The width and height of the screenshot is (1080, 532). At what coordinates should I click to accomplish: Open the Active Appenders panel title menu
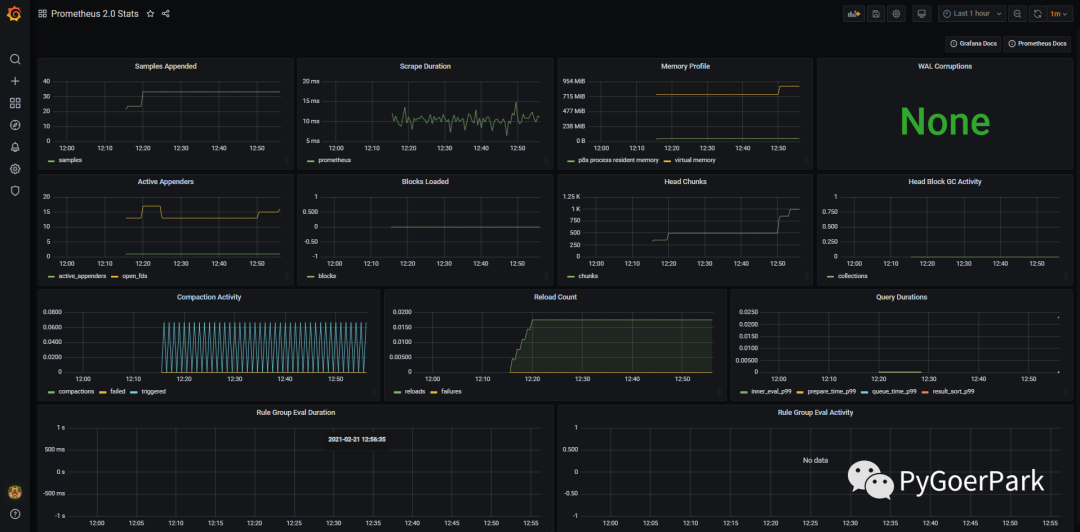pyautogui.click(x=166, y=182)
